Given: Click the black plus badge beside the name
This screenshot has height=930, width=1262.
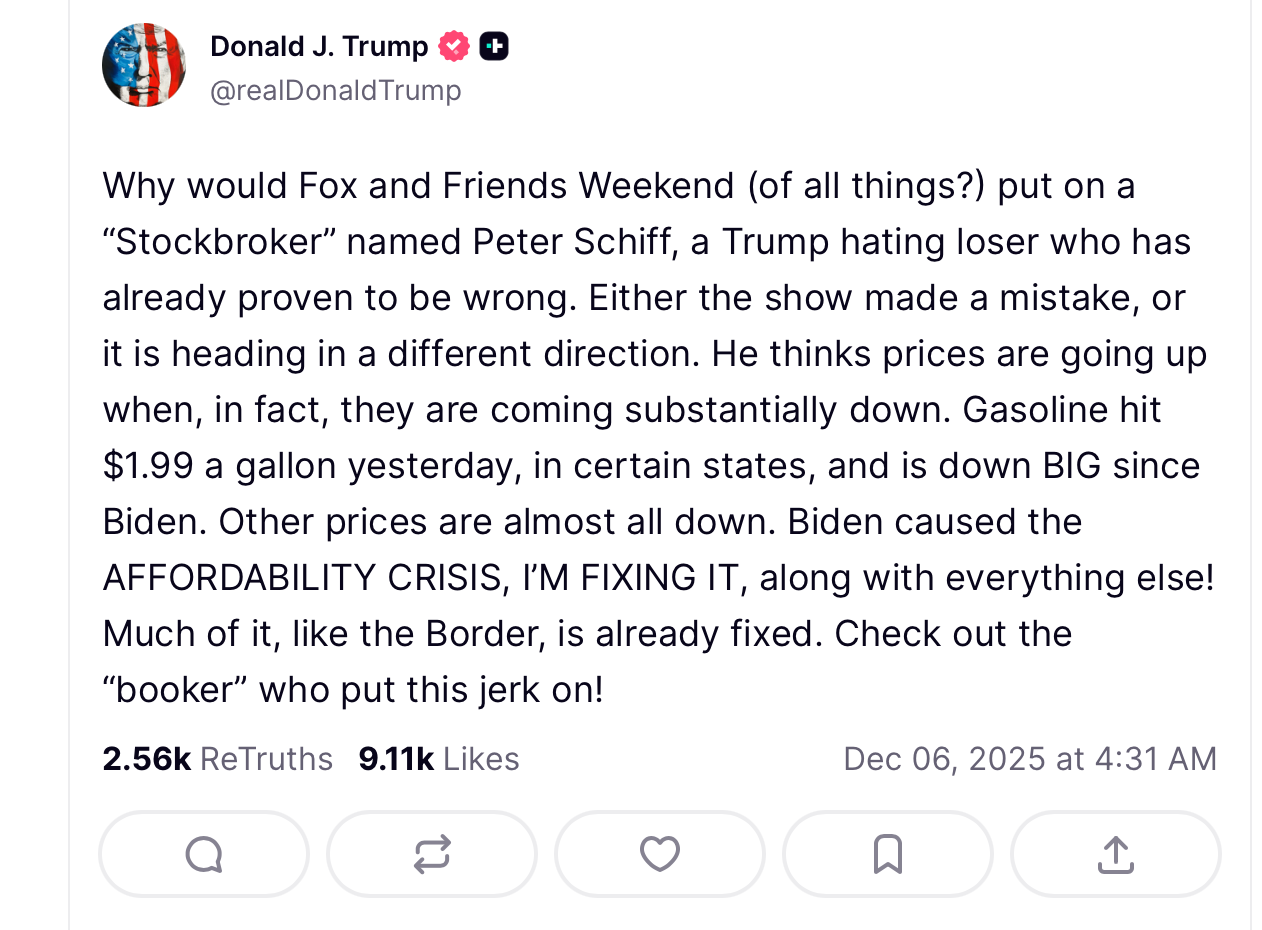Looking at the screenshot, I should [x=494, y=46].
